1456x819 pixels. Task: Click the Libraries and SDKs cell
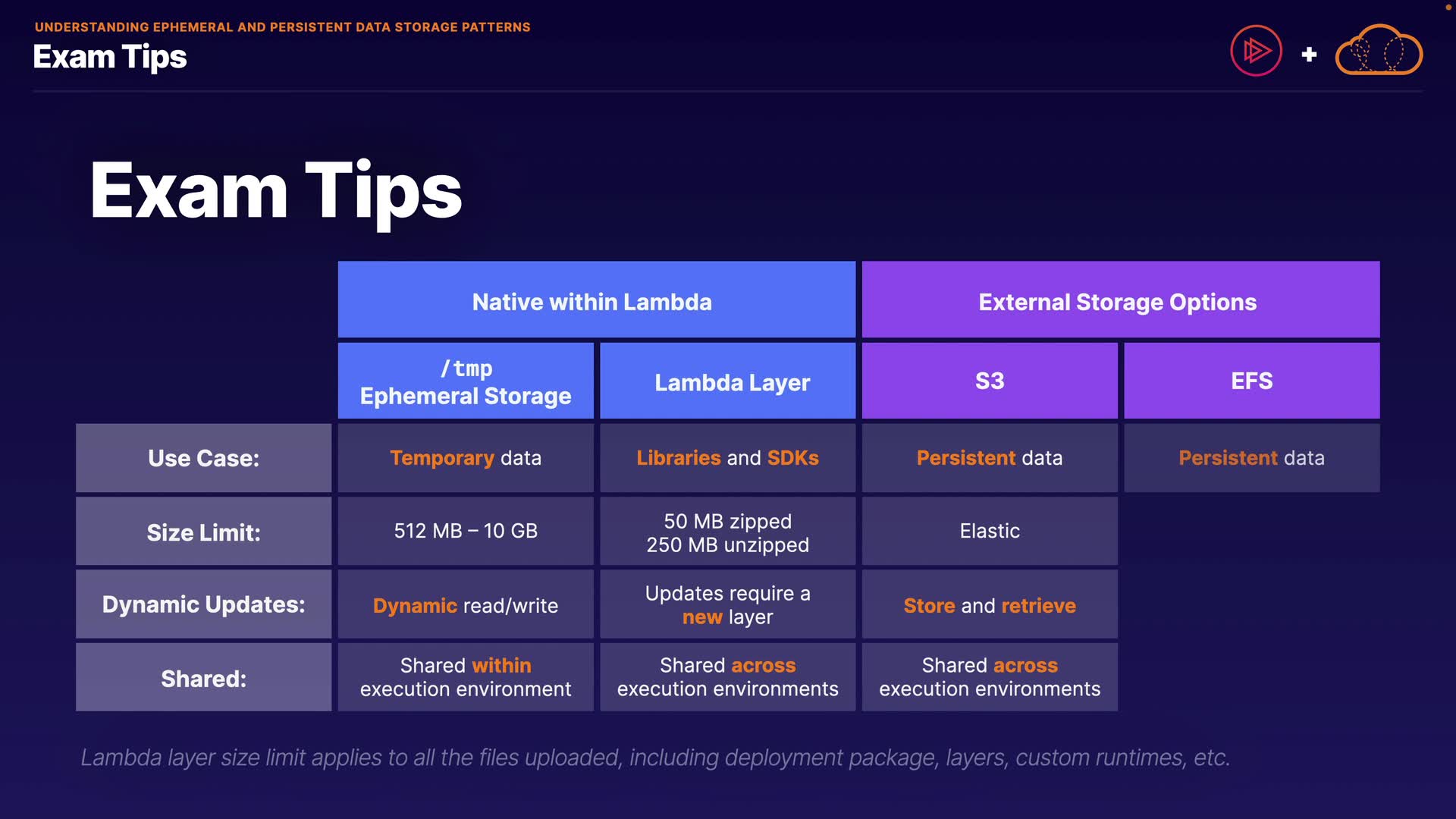727,458
